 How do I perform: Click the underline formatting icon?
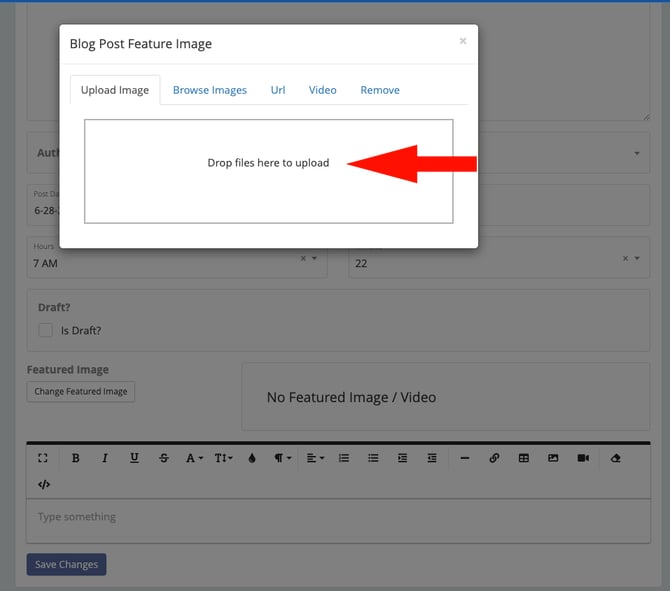pos(134,458)
